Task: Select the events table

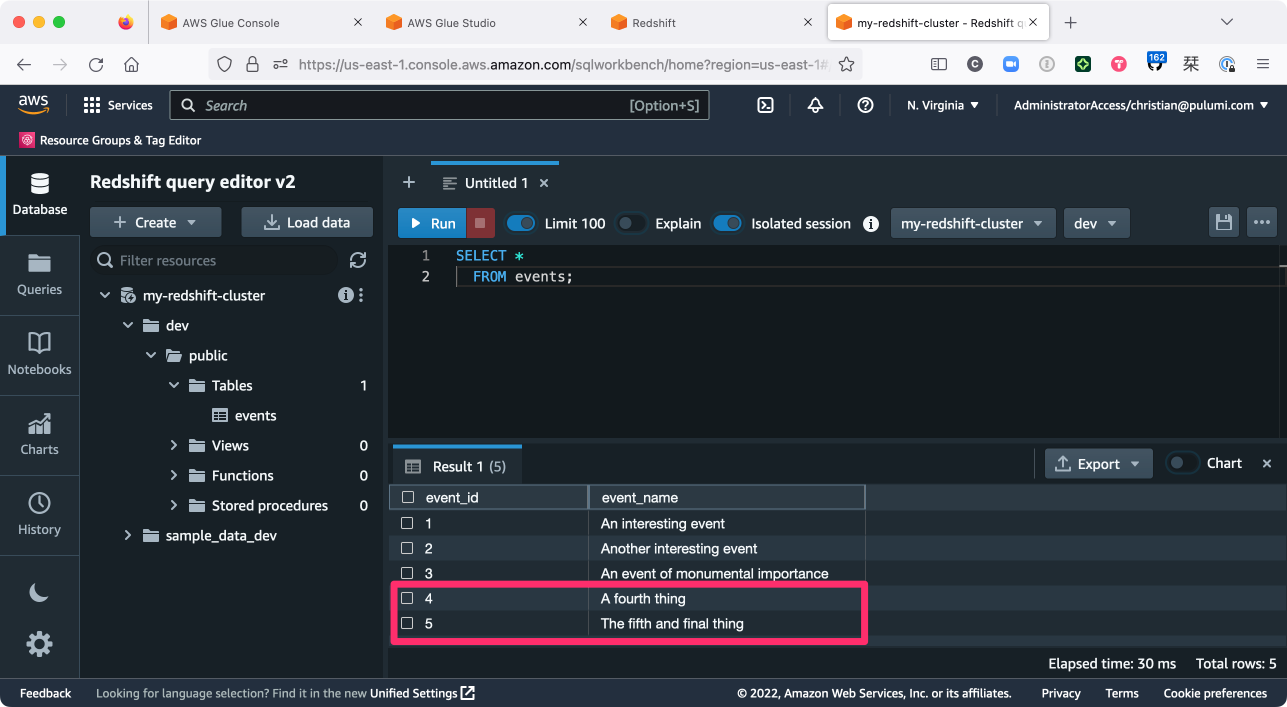Action: (245, 415)
